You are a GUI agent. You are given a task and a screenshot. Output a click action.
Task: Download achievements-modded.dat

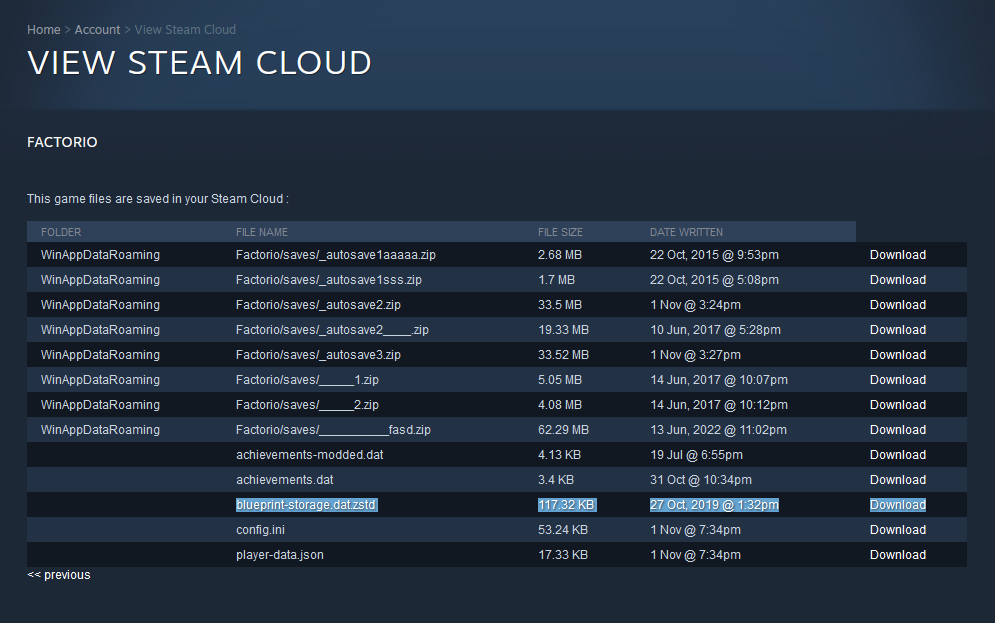tap(897, 455)
